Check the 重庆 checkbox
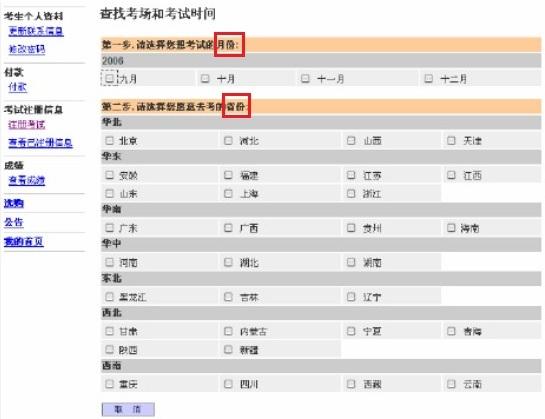This screenshot has height=419, width=545. 109,384
